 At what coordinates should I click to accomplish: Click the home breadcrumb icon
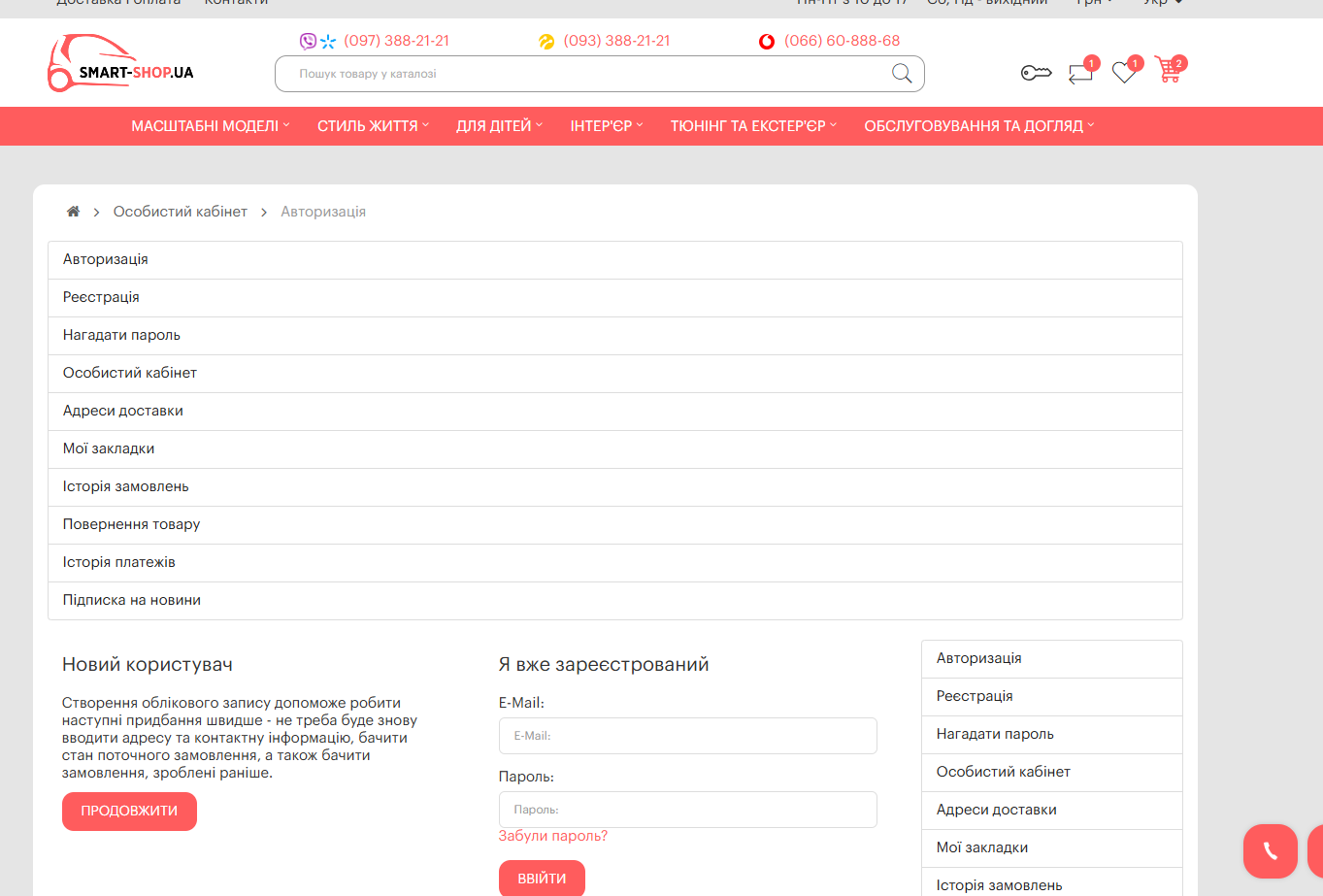pyautogui.click(x=73, y=212)
